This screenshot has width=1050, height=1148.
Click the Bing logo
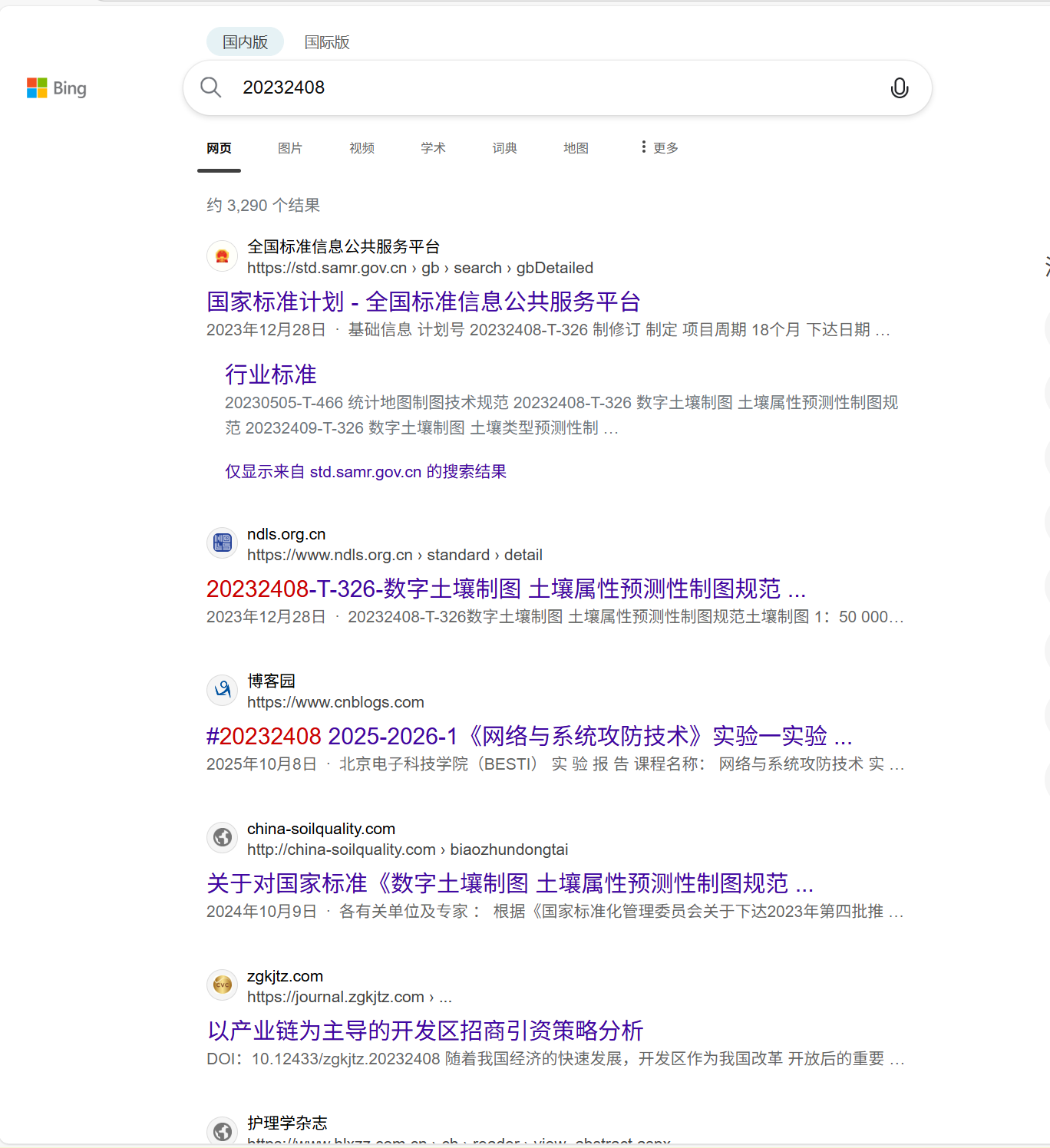pyautogui.click(x=57, y=88)
